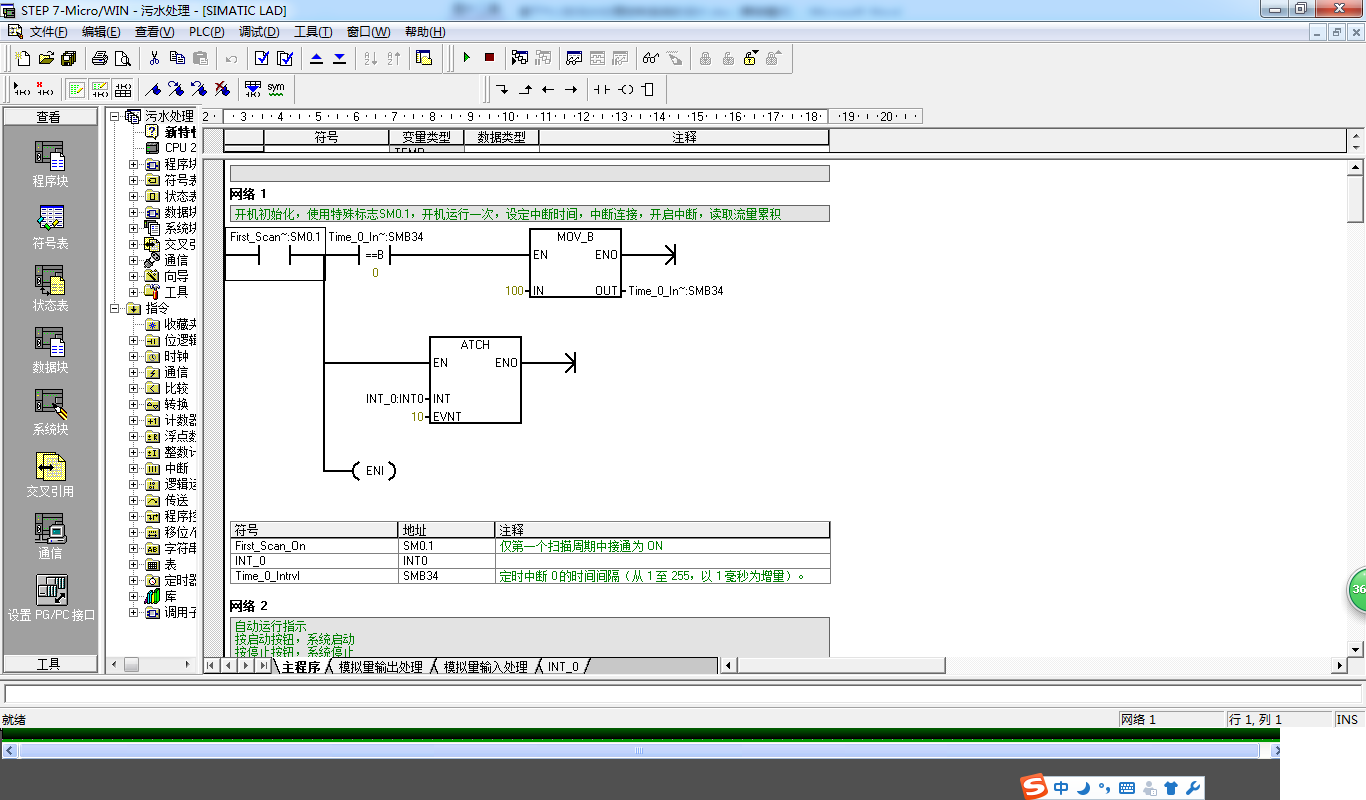The image size is (1366, 800).
Task: Click the 查看 navigation bar header button
Action: tap(50, 117)
